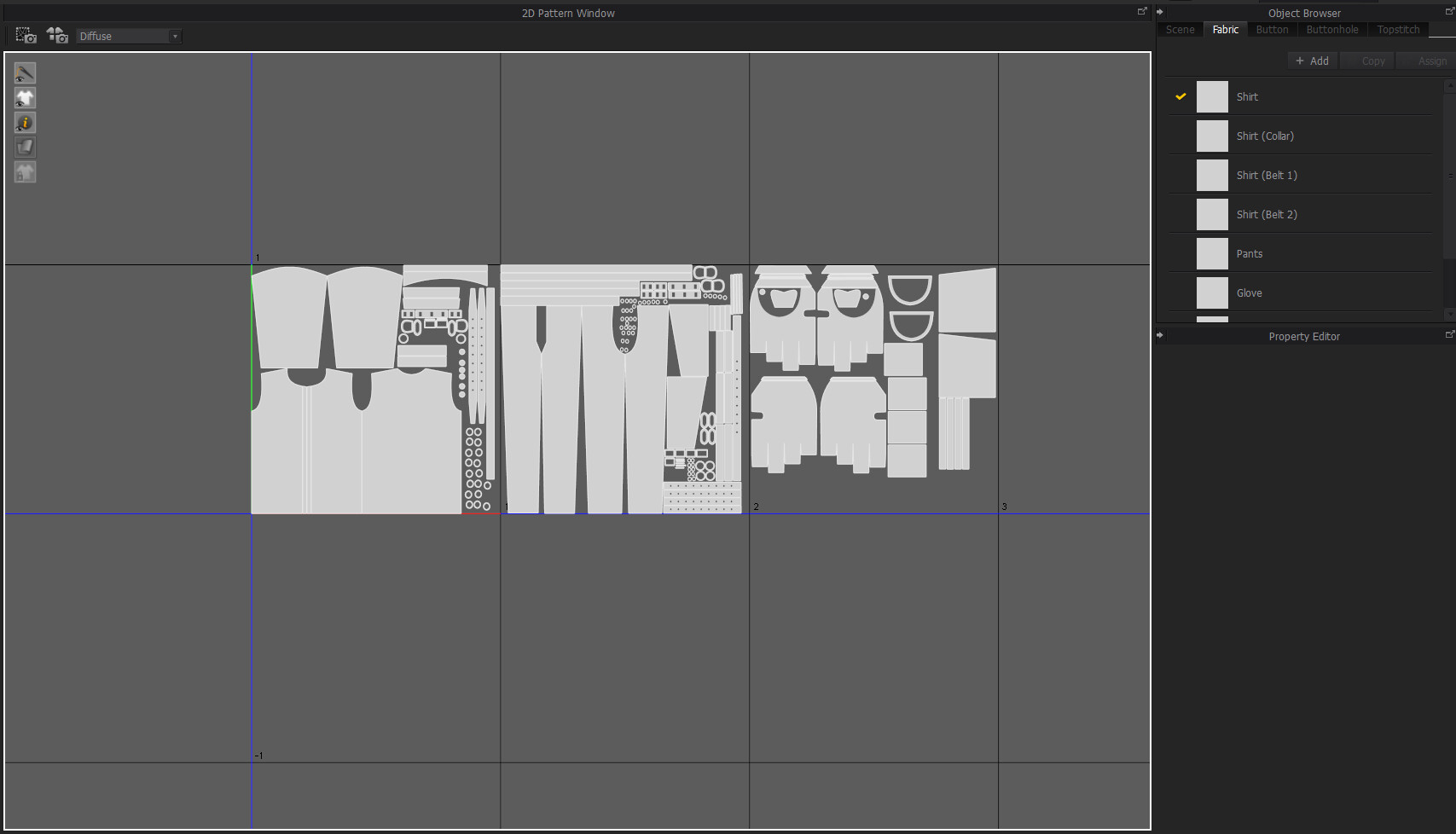Undock the Property Editor panel
Viewport: 1456px width, 834px height.
click(1449, 334)
